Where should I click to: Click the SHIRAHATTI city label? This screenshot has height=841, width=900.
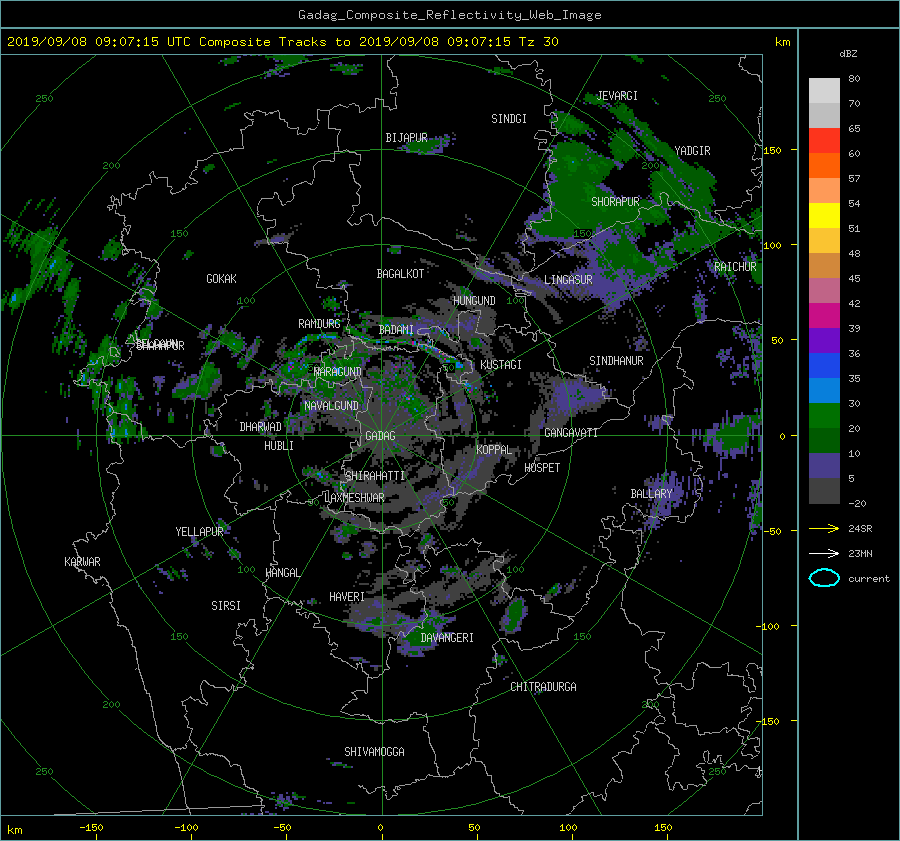click(x=375, y=476)
